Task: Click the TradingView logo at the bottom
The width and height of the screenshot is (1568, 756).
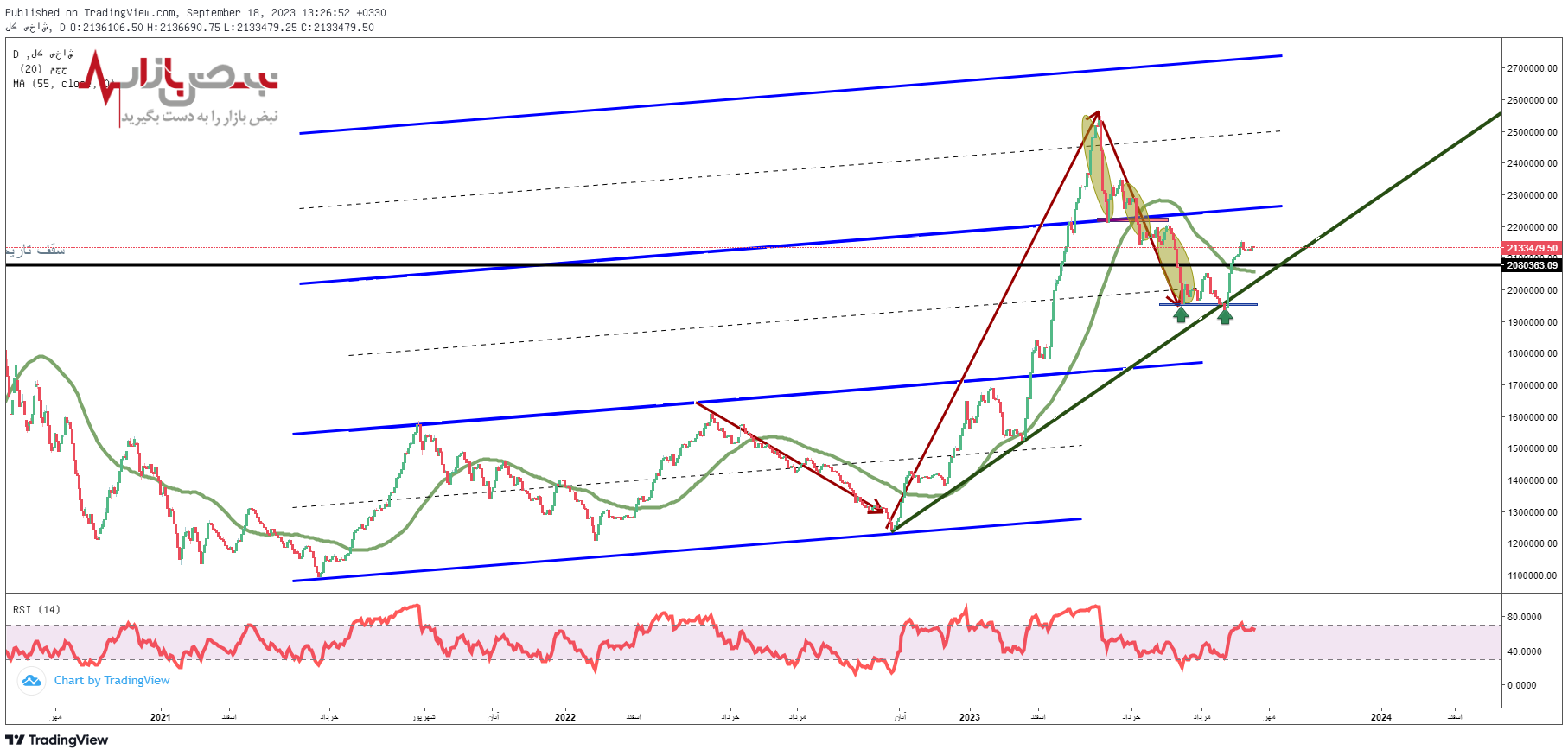Action: [x=57, y=740]
